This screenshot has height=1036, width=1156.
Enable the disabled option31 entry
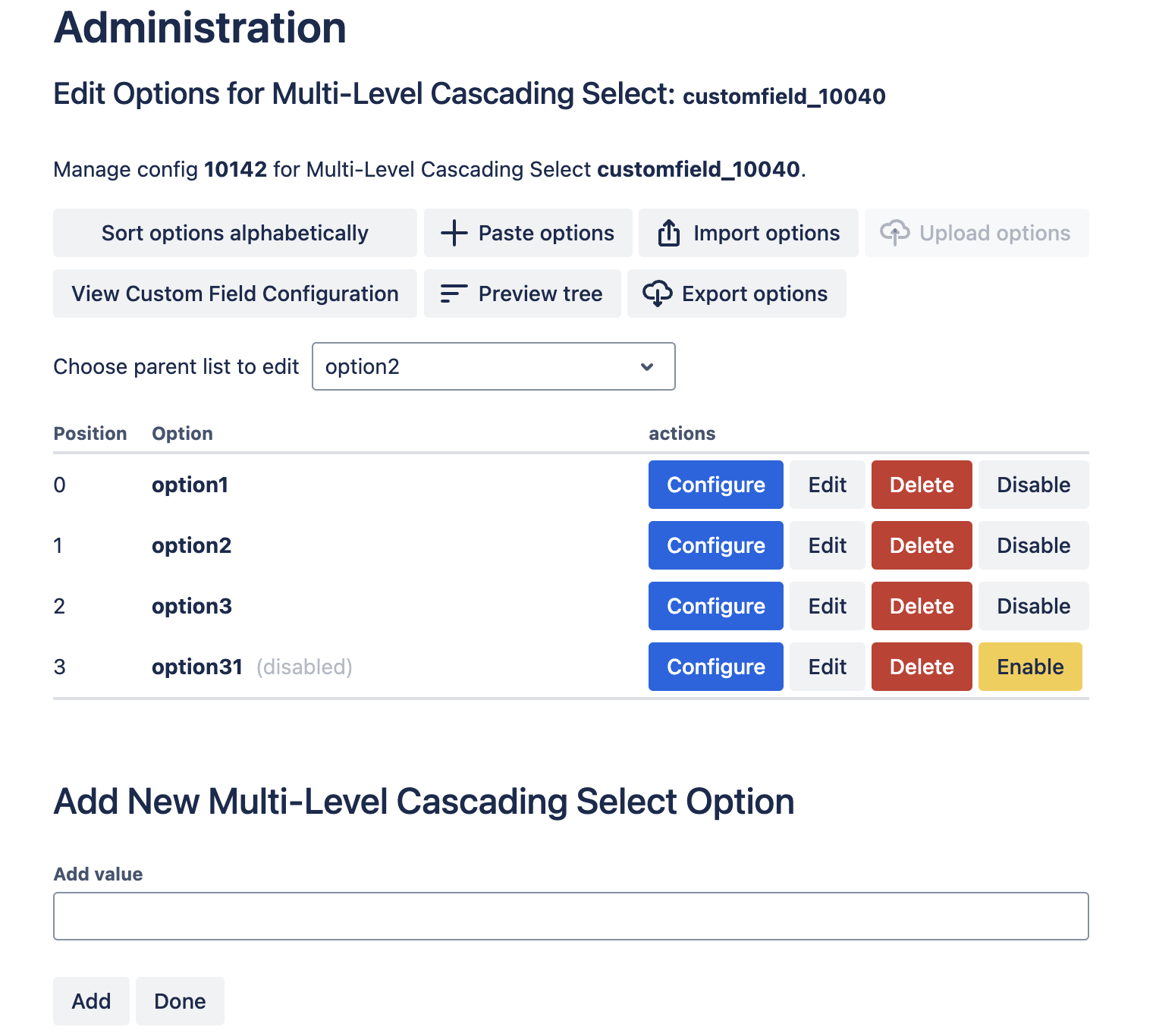pos(1029,667)
